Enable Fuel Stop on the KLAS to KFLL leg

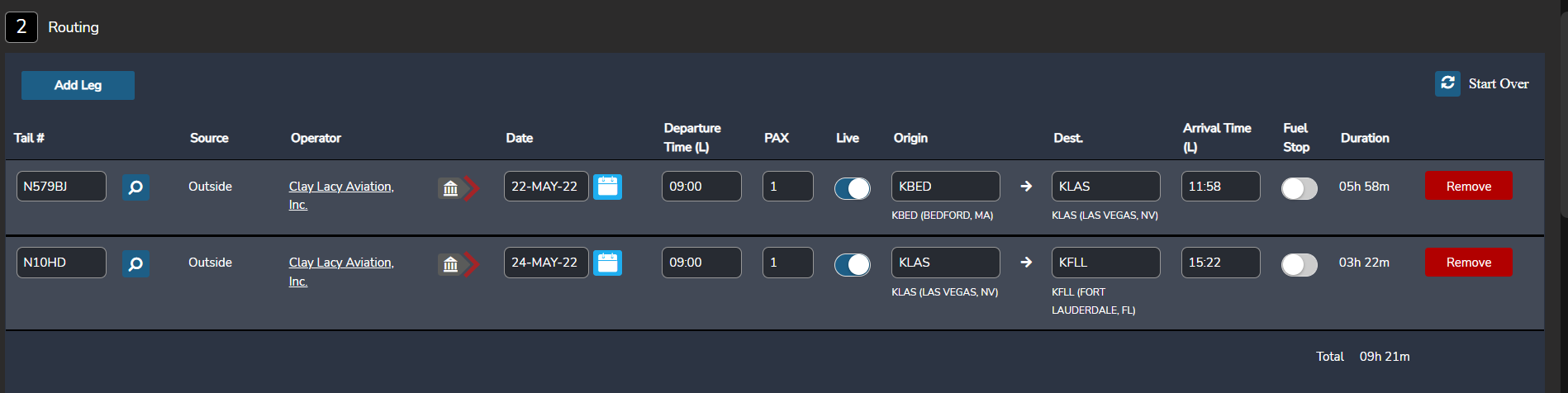1299,264
